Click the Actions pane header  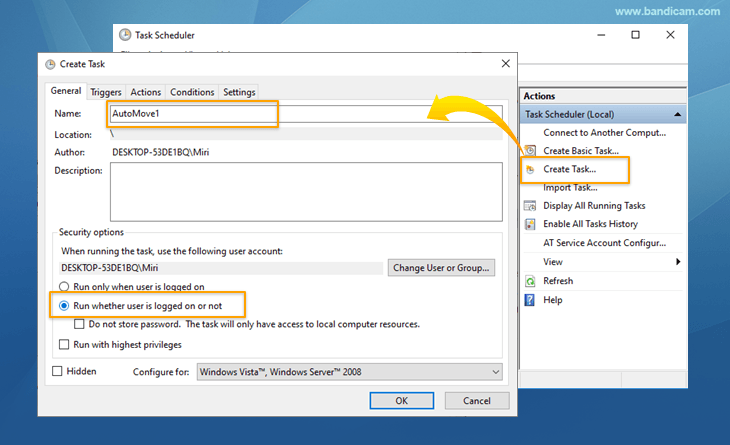(x=603, y=96)
